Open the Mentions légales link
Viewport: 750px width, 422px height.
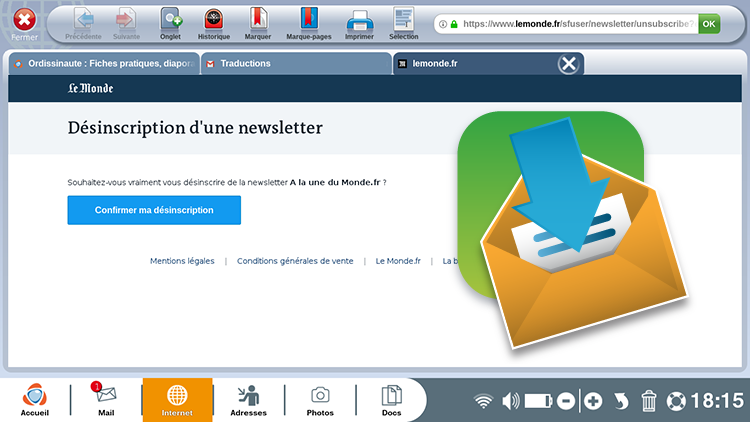182,261
